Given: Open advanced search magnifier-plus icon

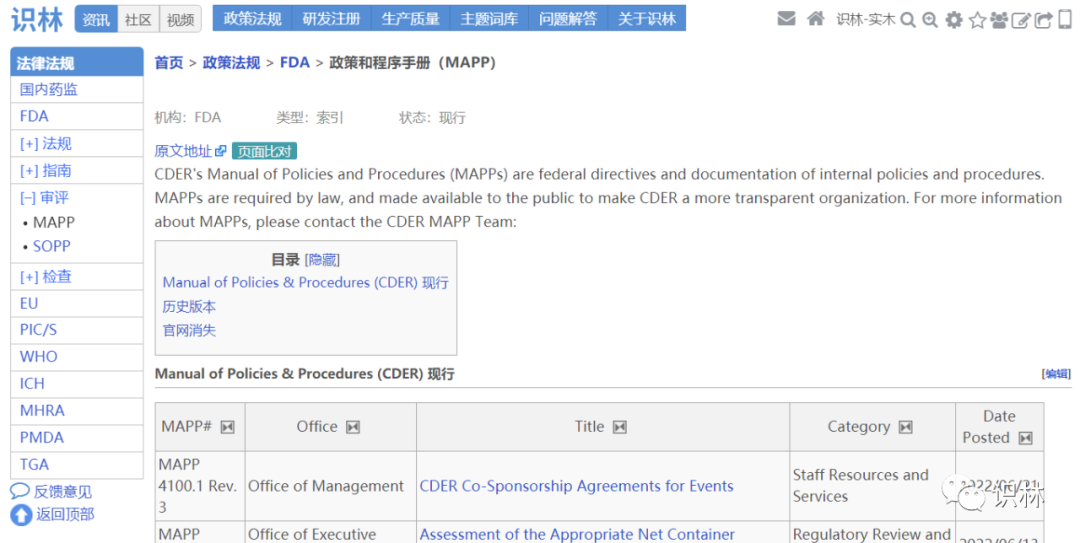Looking at the screenshot, I should (930, 20).
